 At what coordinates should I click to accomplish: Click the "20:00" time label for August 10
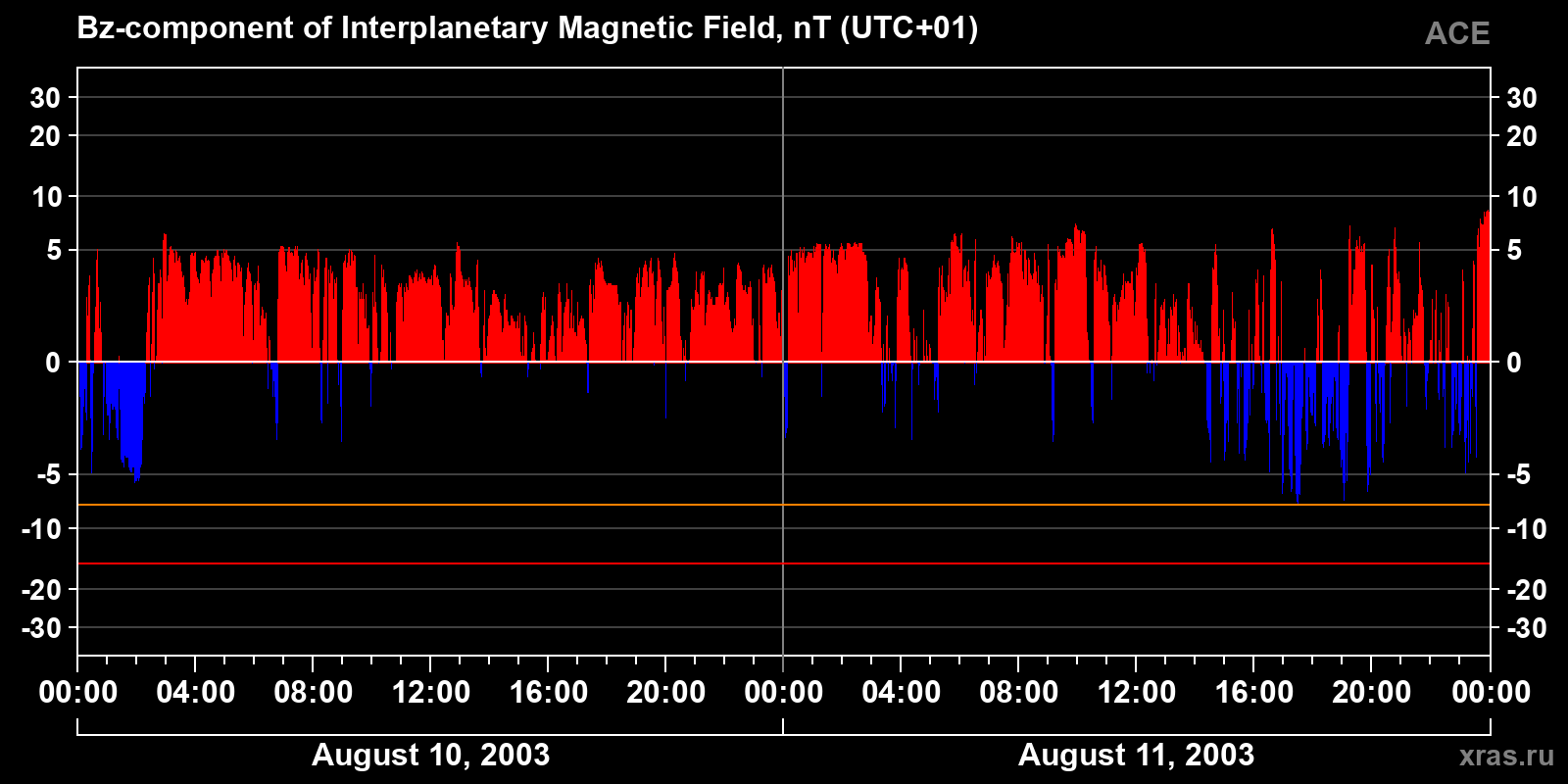pyautogui.click(x=666, y=693)
